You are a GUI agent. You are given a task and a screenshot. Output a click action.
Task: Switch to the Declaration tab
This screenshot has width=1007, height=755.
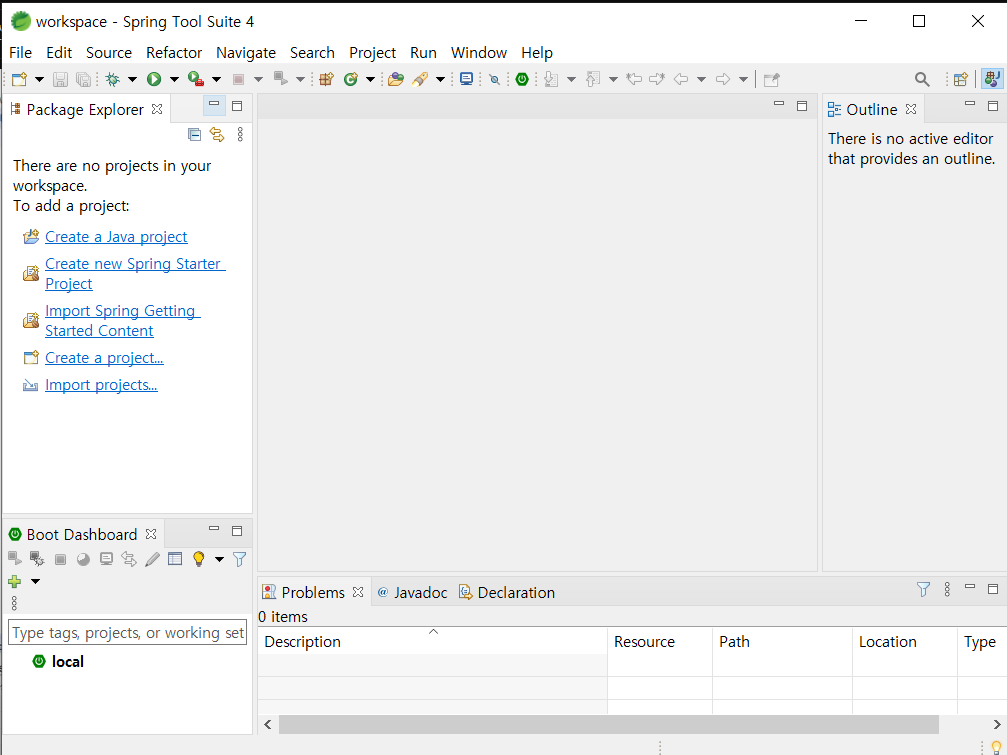coord(507,593)
